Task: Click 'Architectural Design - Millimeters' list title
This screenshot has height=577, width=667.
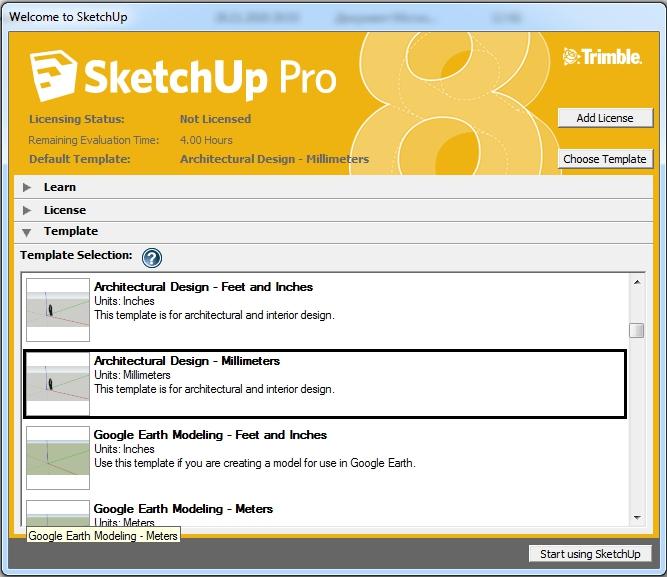Action: click(187, 361)
